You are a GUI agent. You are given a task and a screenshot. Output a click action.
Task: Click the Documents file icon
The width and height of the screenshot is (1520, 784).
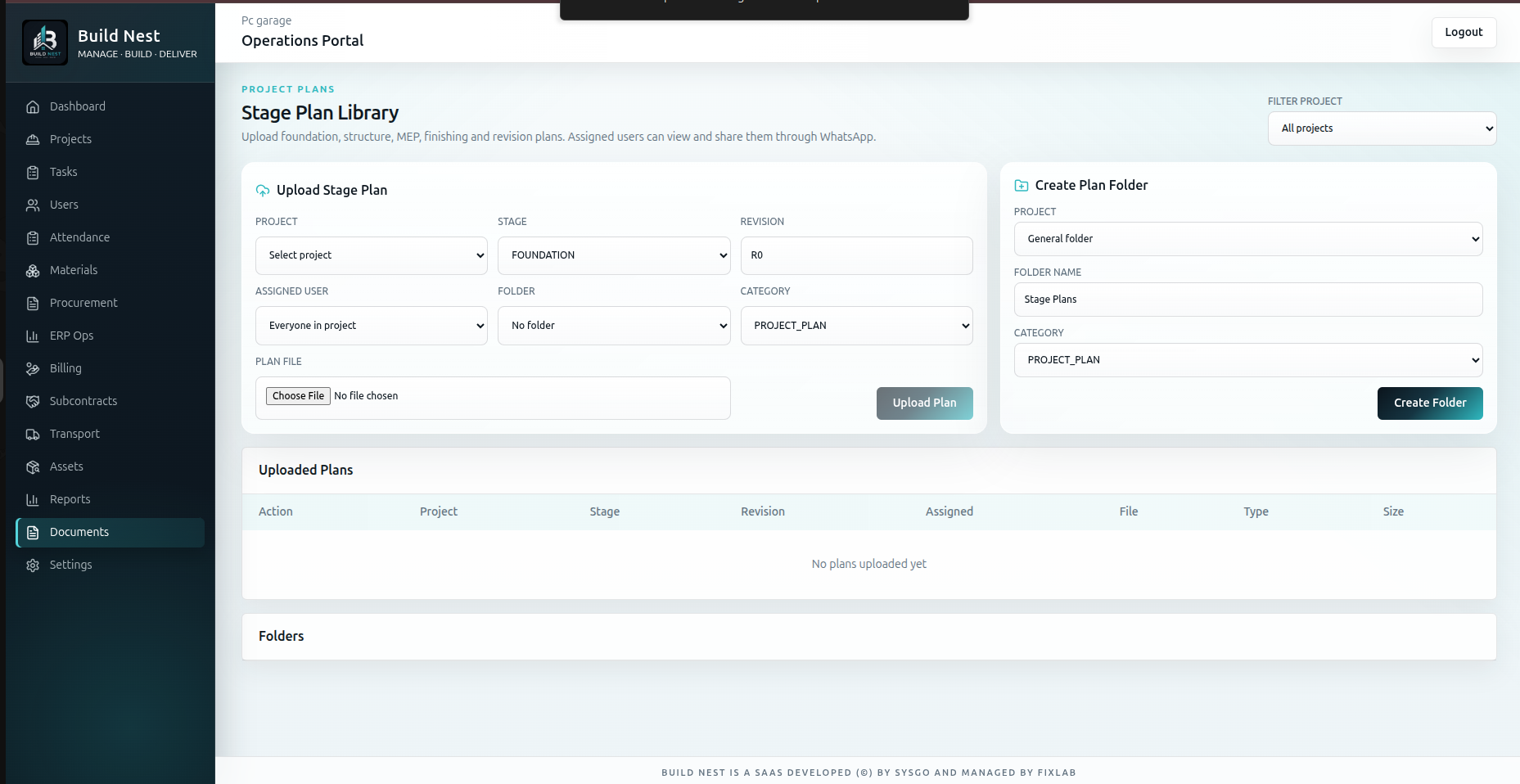tap(33, 532)
